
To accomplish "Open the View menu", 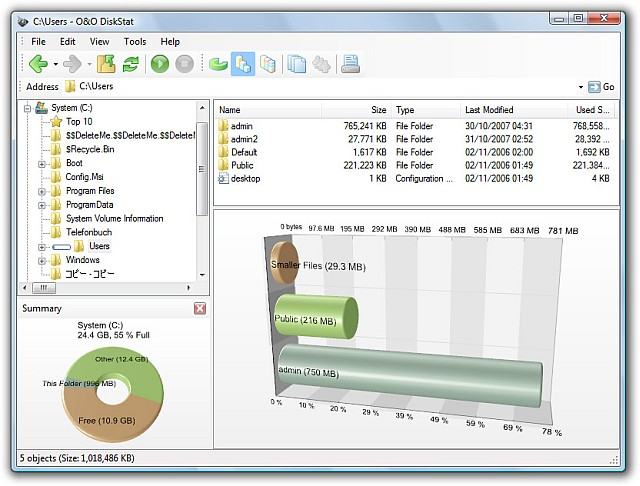I will [99, 42].
